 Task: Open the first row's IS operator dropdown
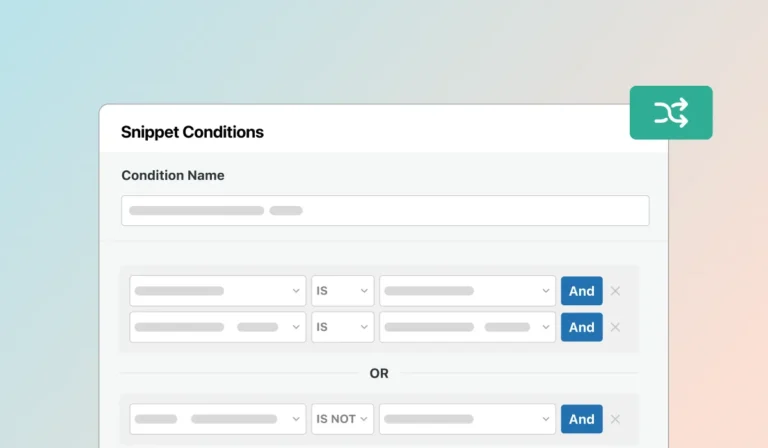tap(342, 291)
